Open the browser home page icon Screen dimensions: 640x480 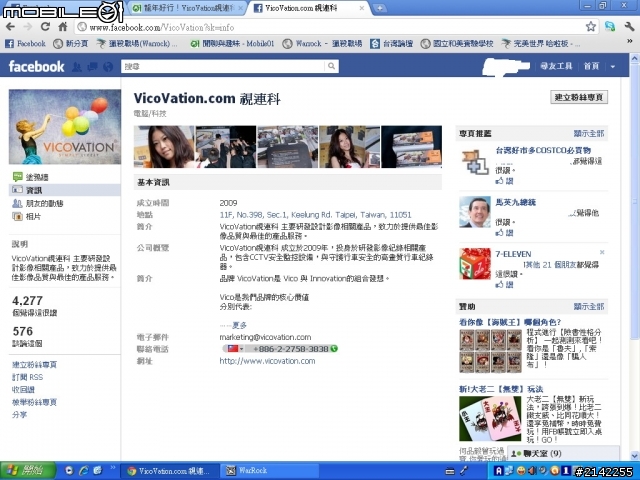point(62,27)
